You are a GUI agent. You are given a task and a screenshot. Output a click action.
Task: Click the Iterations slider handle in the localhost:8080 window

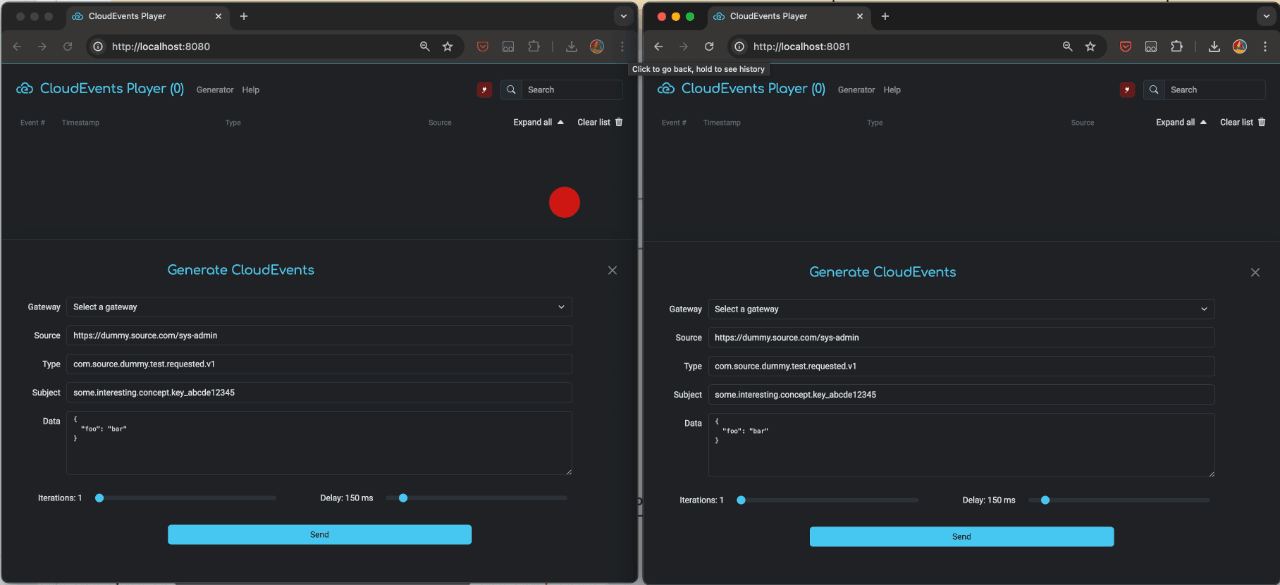tap(99, 498)
